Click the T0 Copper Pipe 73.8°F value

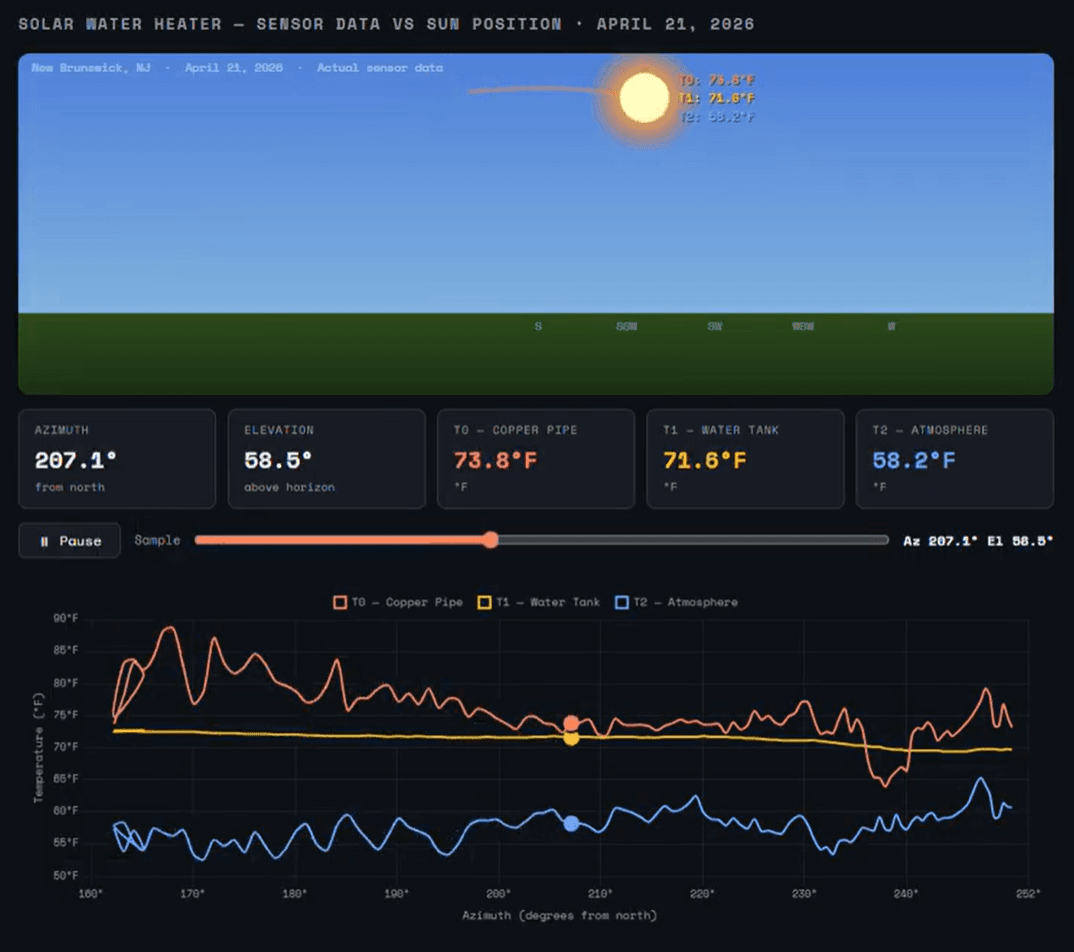click(495, 460)
